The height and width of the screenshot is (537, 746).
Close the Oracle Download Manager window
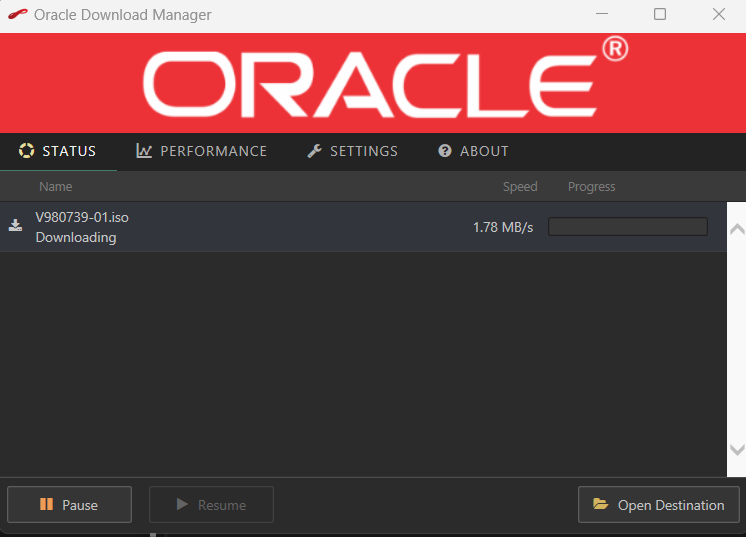tap(719, 14)
